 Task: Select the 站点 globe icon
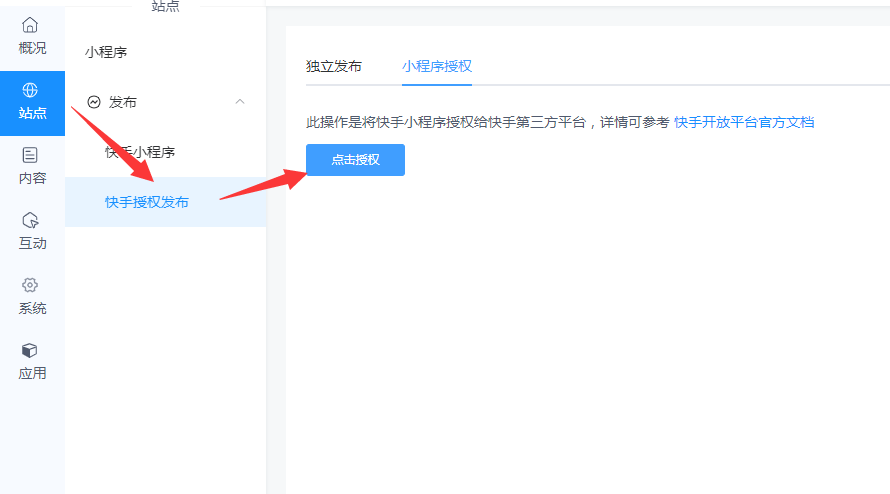pos(30,90)
